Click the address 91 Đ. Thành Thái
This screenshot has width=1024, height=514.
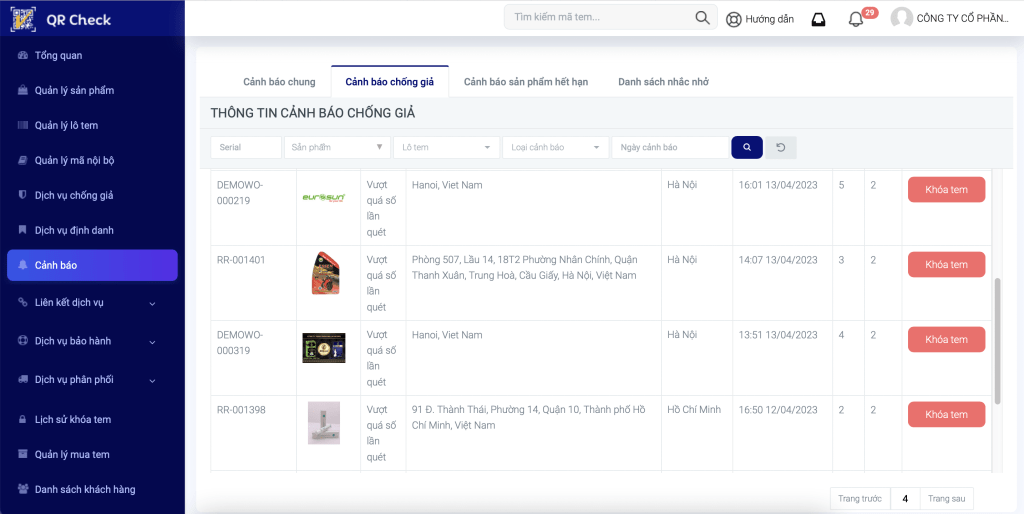click(x=528, y=418)
